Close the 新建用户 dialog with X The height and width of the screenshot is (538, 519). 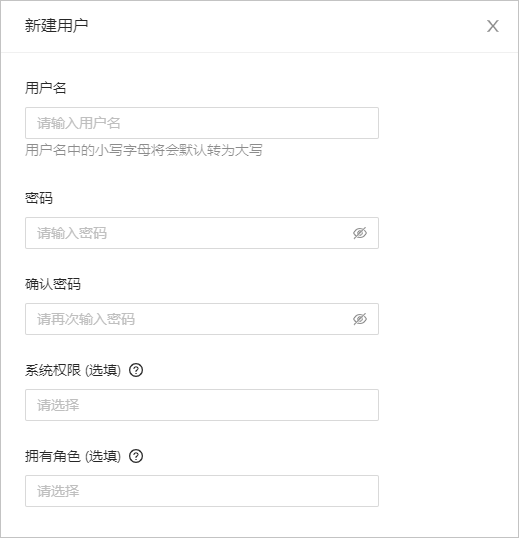click(x=493, y=26)
